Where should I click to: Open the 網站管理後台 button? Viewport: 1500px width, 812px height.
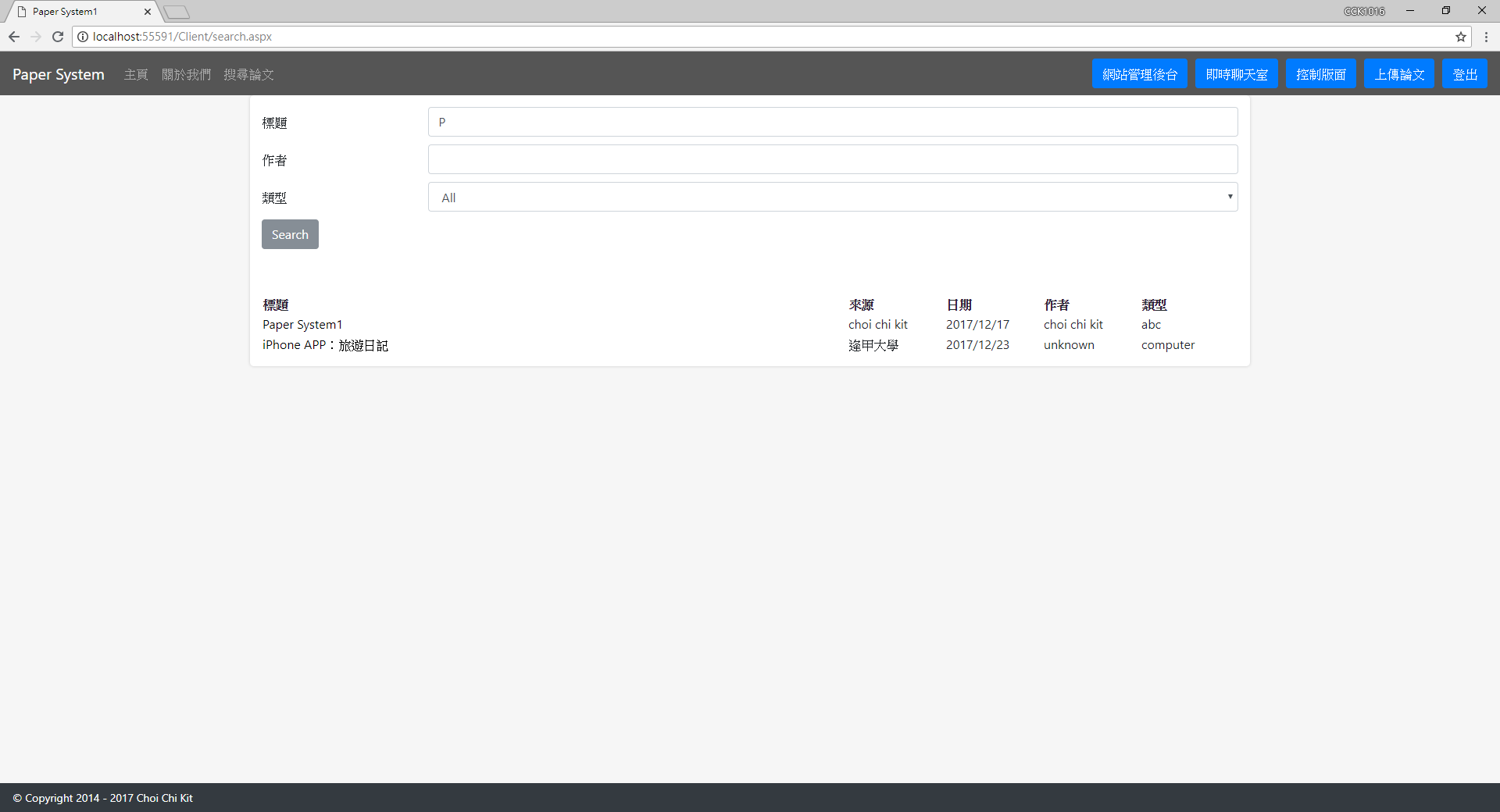(x=1139, y=74)
